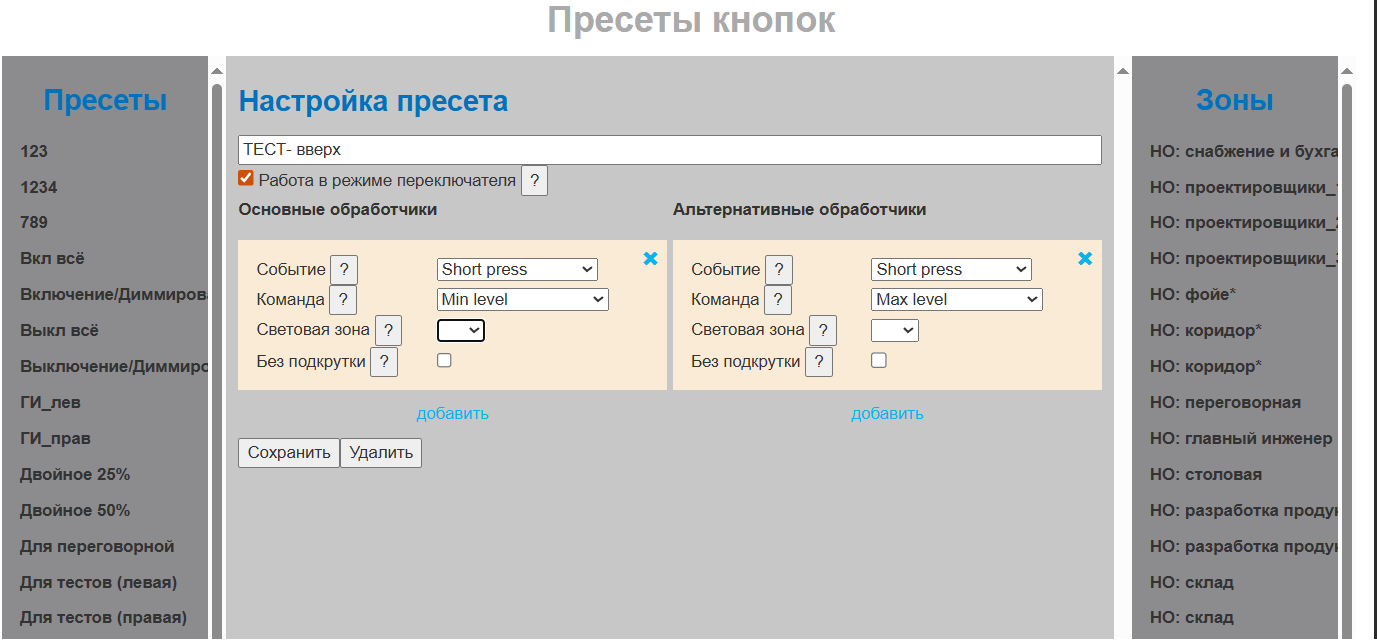This screenshot has height=644, width=1377.
Task: Select preset 1234
Action: pyautogui.click(x=39, y=188)
